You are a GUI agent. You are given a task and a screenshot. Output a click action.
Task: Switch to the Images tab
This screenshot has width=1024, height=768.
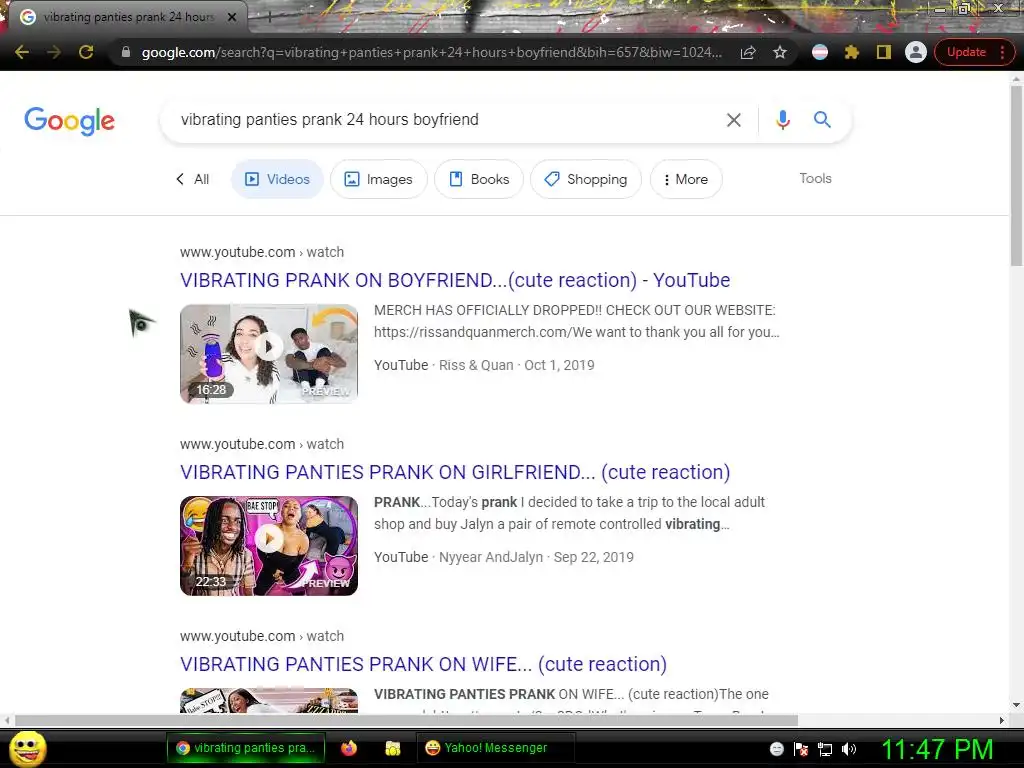(379, 179)
